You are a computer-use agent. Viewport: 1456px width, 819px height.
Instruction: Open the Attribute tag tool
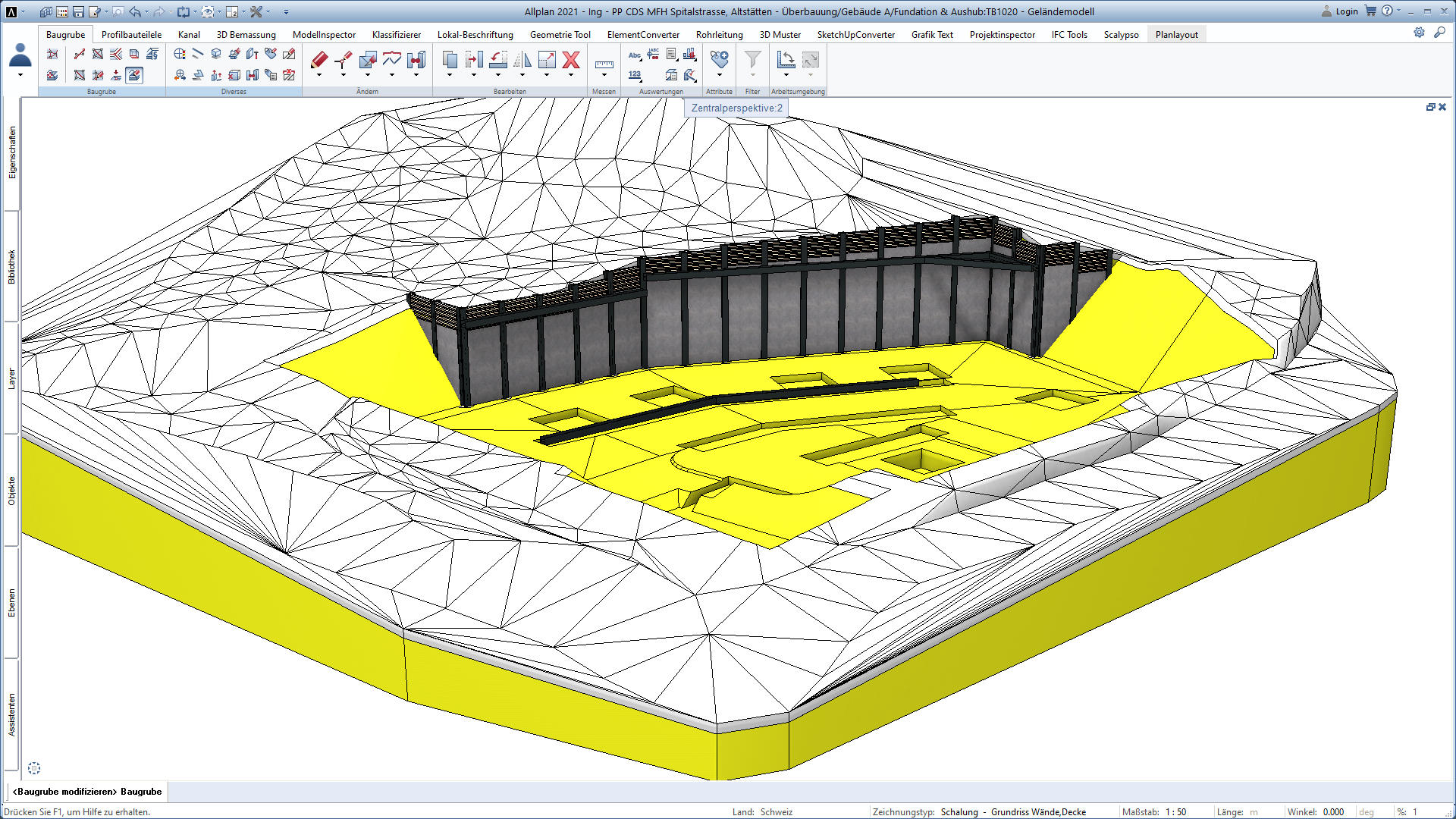tap(719, 59)
